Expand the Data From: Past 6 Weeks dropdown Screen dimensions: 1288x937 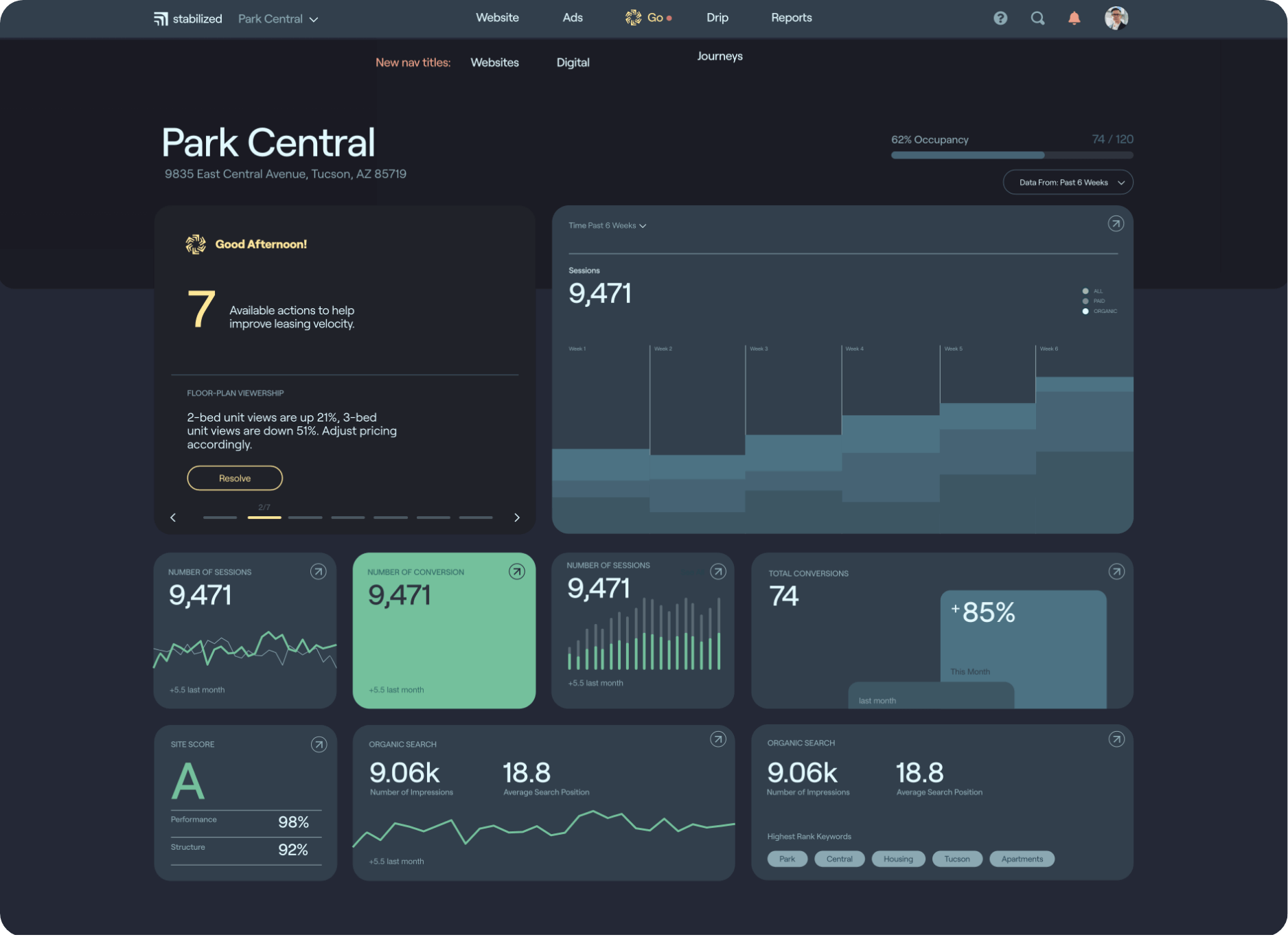point(1068,183)
